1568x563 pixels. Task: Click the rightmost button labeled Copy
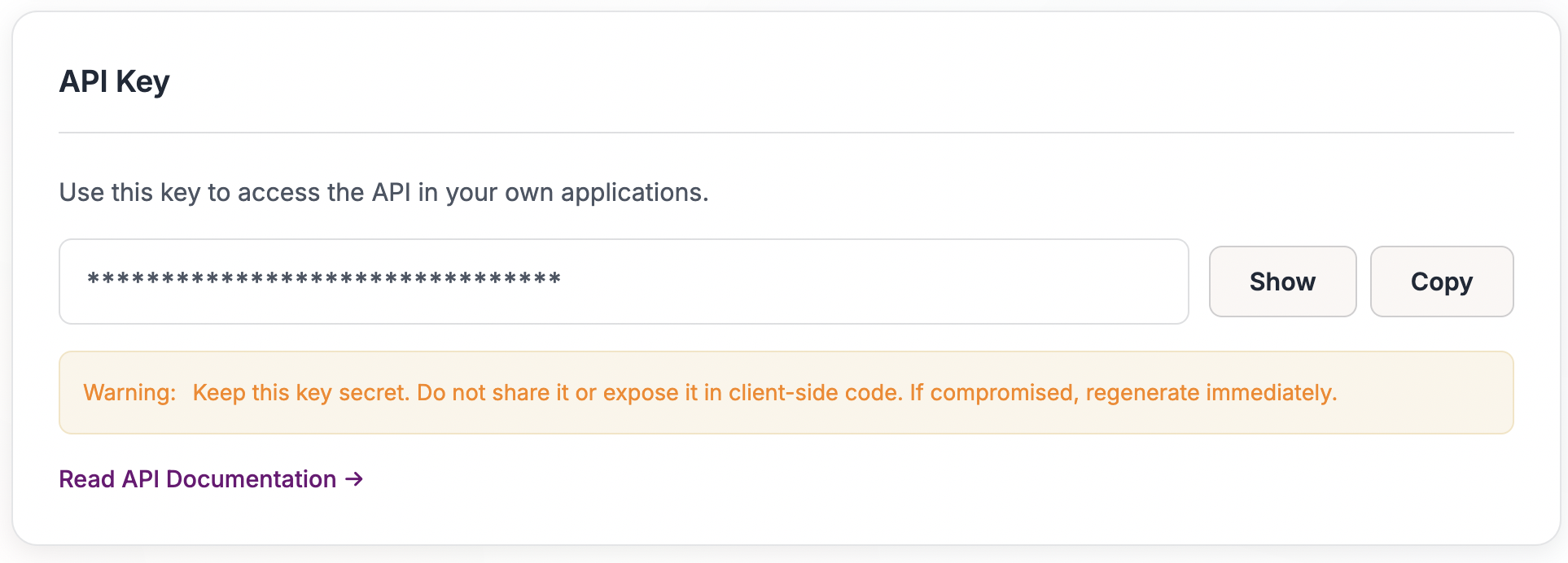point(1442,281)
